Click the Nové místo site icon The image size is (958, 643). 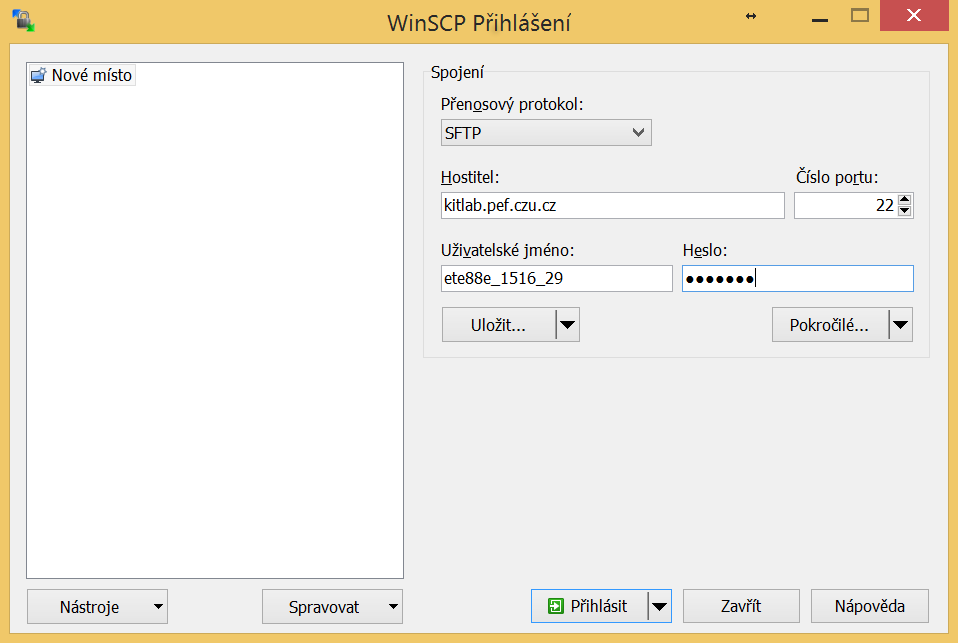coord(40,74)
